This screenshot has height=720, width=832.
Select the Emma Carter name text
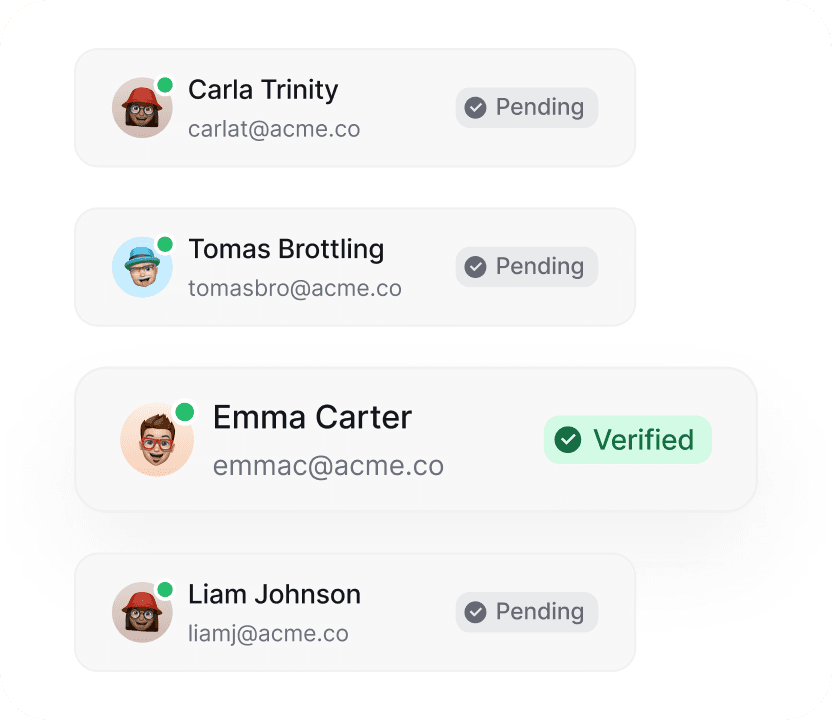[x=312, y=417]
